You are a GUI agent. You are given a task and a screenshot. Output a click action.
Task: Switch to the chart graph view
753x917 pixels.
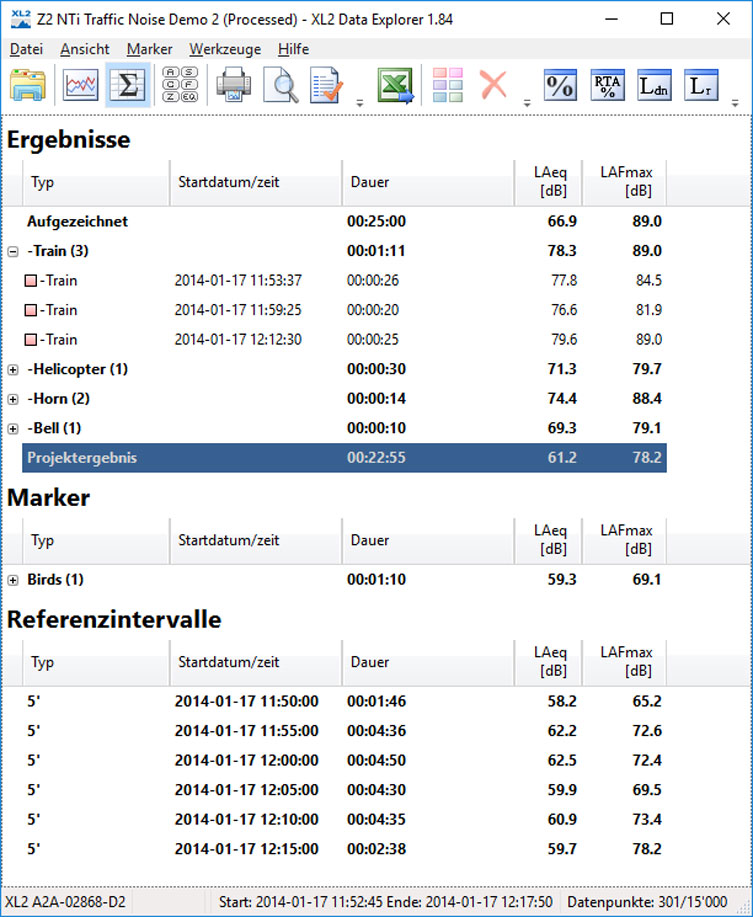pyautogui.click(x=81, y=86)
